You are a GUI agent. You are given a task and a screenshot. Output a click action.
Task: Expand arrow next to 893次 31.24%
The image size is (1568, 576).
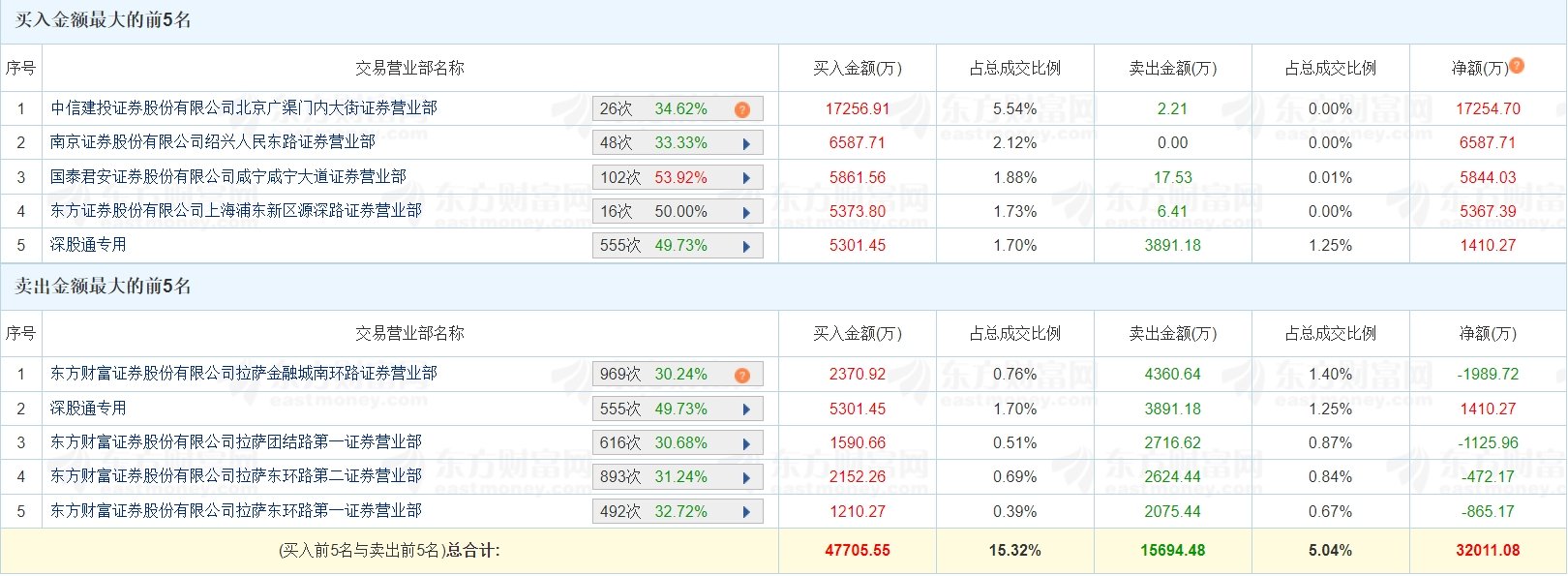point(746,477)
